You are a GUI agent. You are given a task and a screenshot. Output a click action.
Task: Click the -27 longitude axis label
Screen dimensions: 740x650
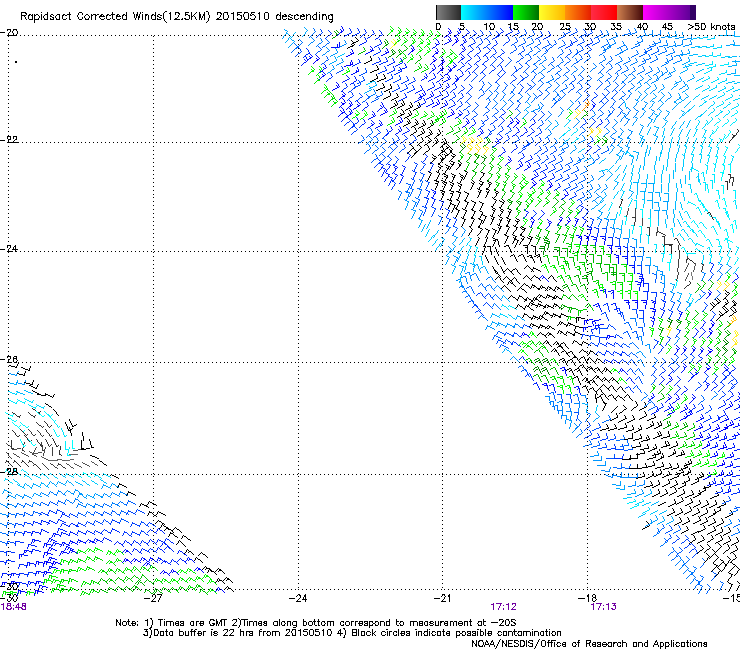click(153, 598)
